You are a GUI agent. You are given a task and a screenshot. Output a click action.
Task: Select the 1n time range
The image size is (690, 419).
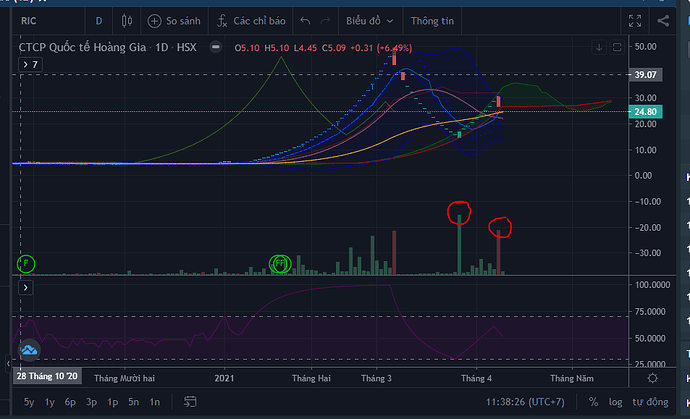click(x=154, y=401)
